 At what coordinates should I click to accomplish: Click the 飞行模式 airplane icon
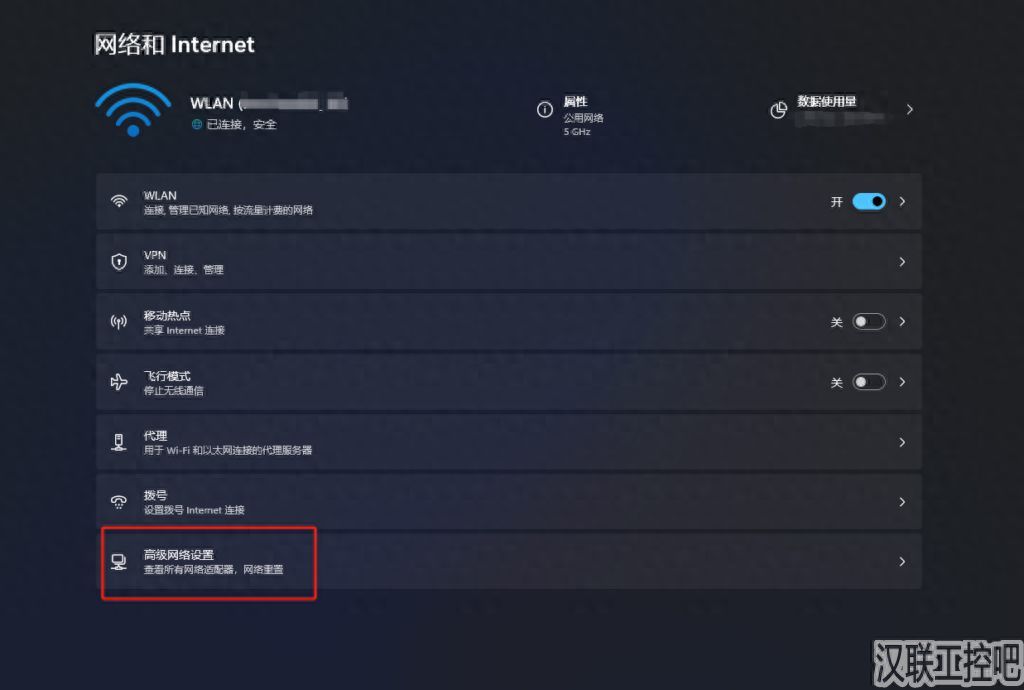[119, 381]
